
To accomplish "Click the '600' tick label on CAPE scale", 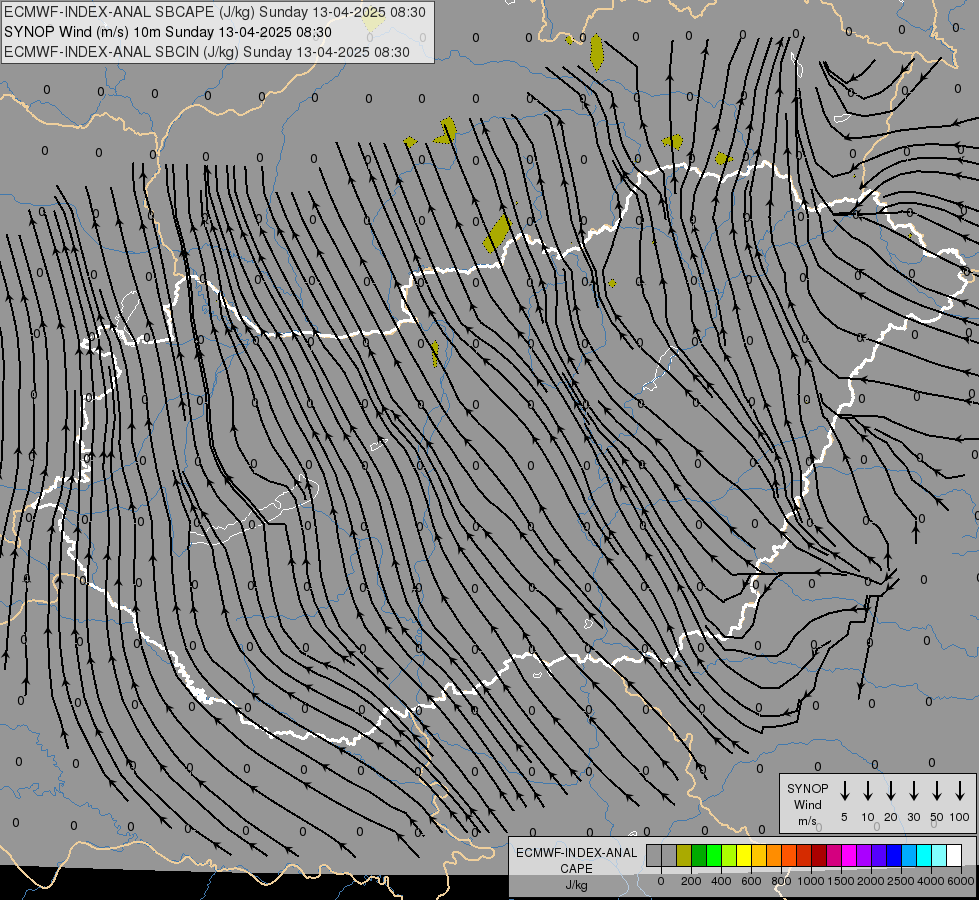I will click(x=751, y=881).
